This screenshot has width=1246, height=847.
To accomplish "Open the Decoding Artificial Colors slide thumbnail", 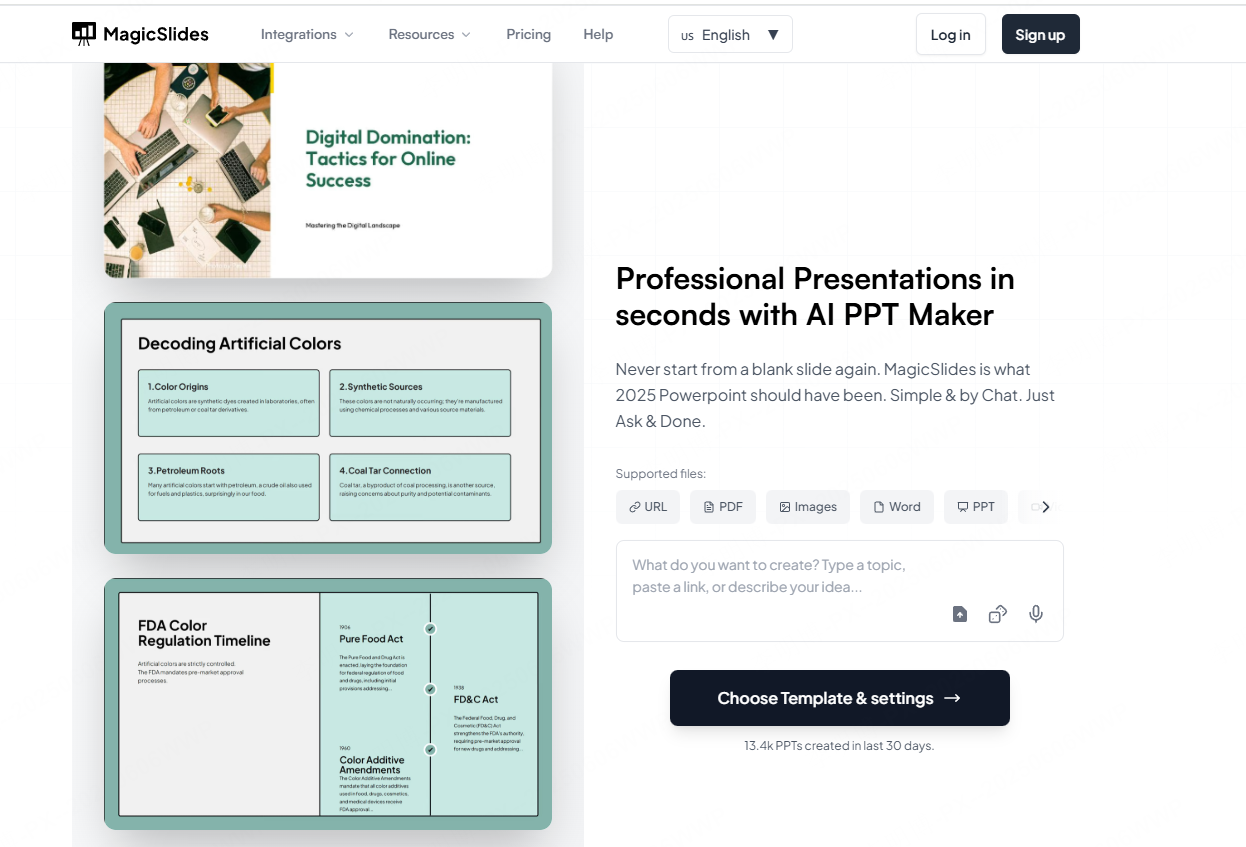I will click(x=328, y=428).
